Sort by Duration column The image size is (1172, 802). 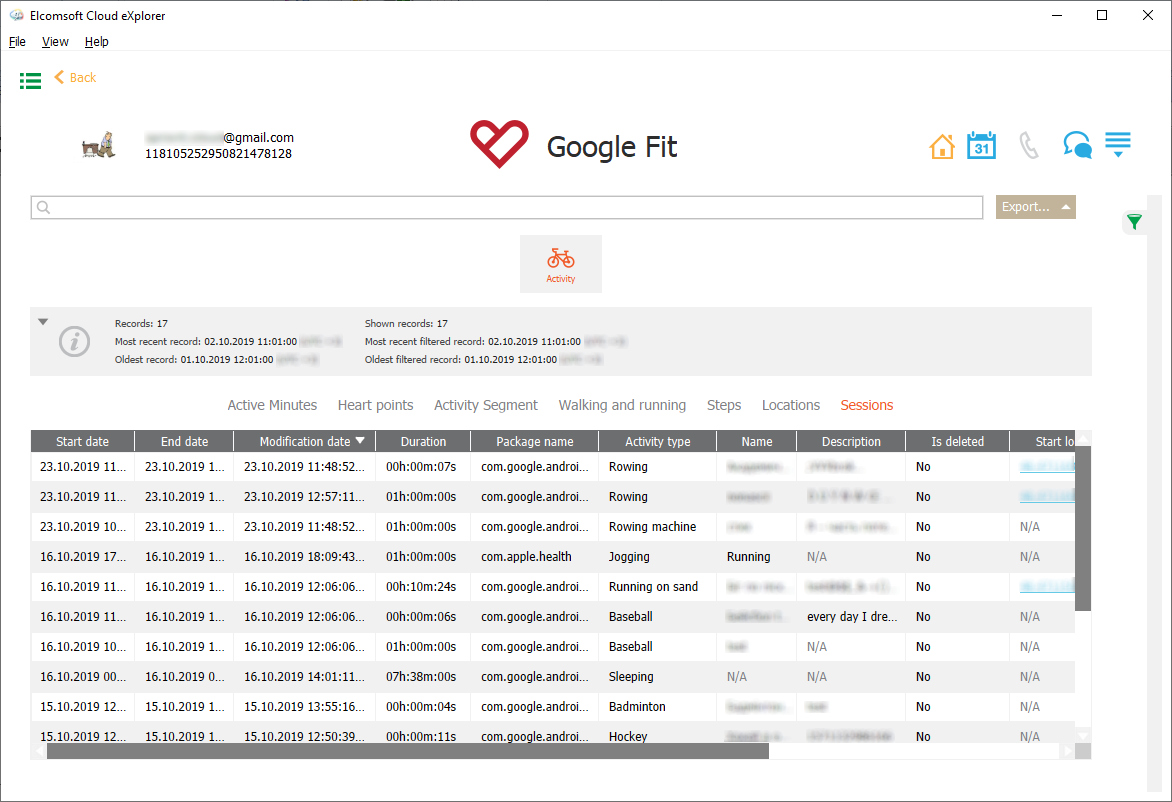(423, 442)
